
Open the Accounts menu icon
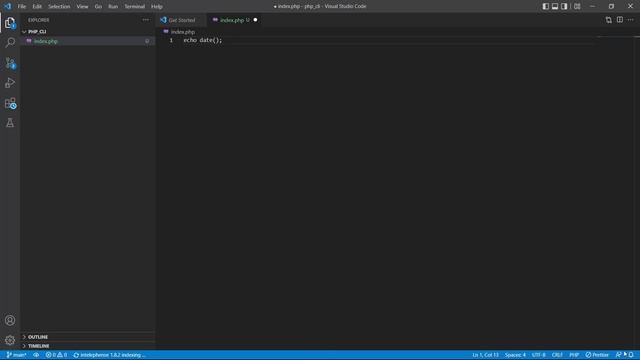(x=10, y=320)
